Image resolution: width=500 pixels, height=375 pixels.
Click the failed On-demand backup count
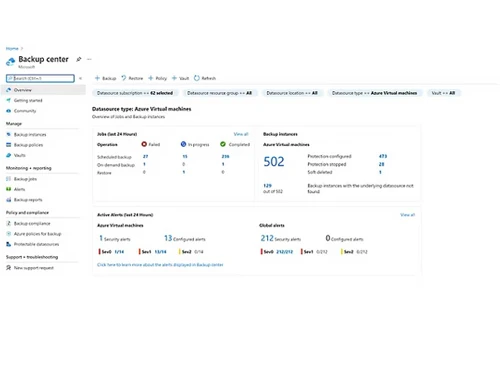[x=144, y=164]
